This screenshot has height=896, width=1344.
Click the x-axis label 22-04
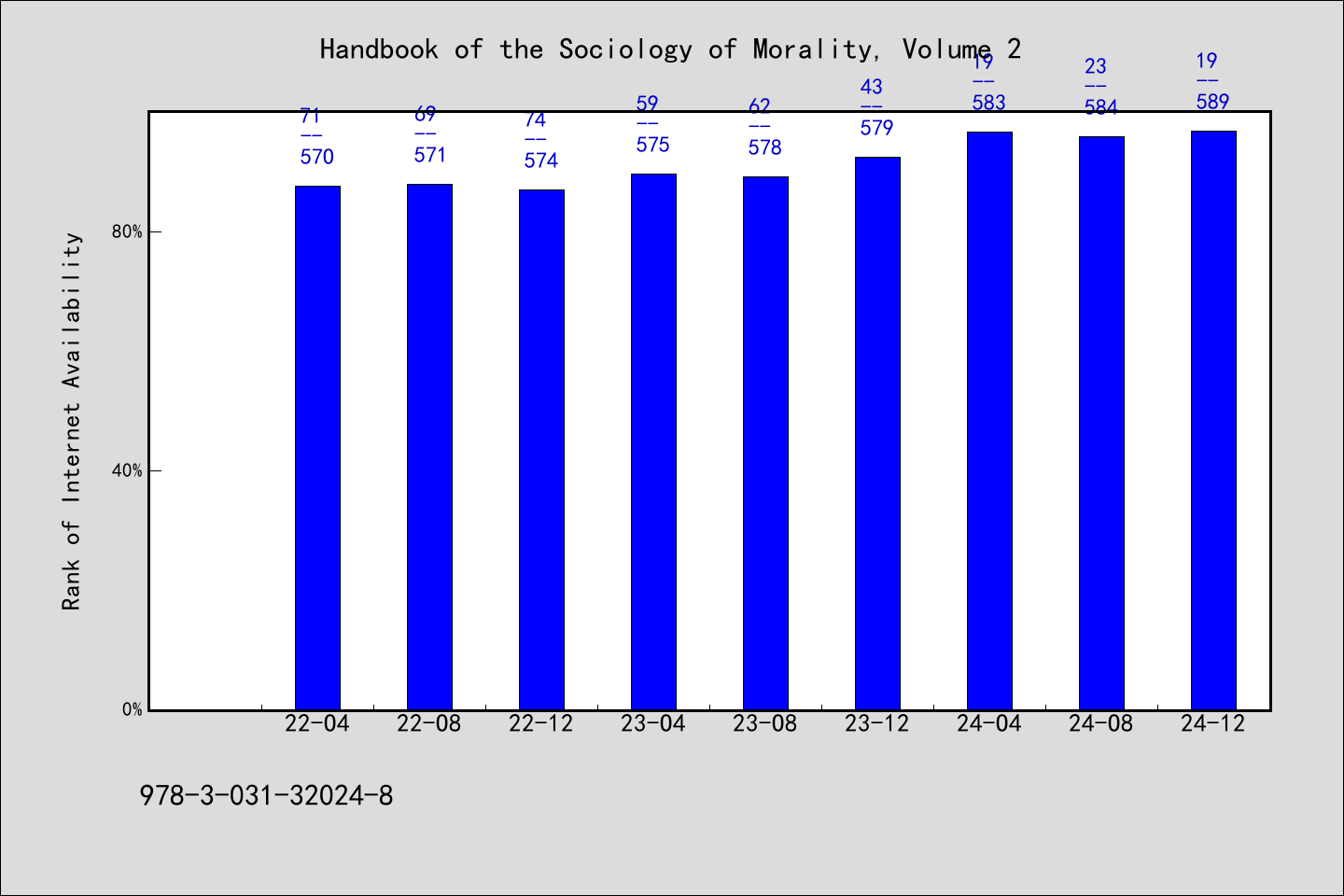(317, 724)
